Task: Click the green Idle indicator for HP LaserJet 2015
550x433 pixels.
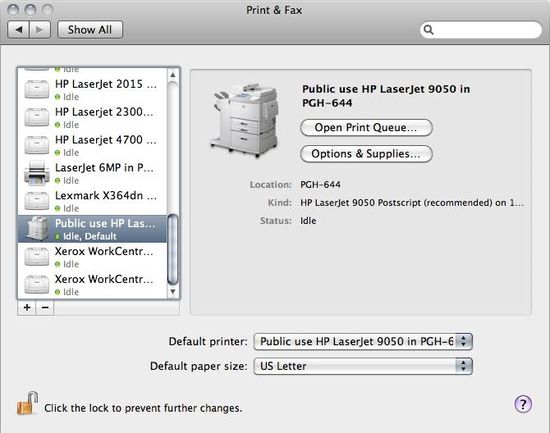Action: coord(58,97)
